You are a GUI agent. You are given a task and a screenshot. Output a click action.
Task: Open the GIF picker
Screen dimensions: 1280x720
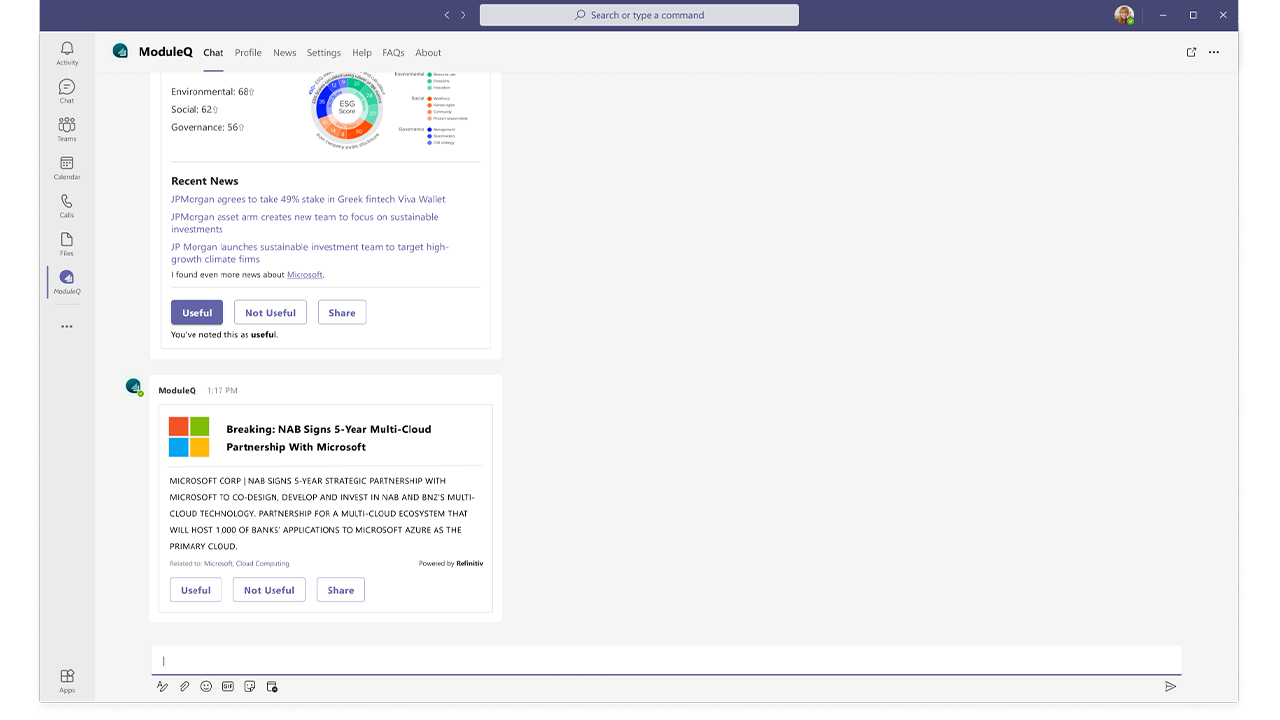[x=228, y=686]
